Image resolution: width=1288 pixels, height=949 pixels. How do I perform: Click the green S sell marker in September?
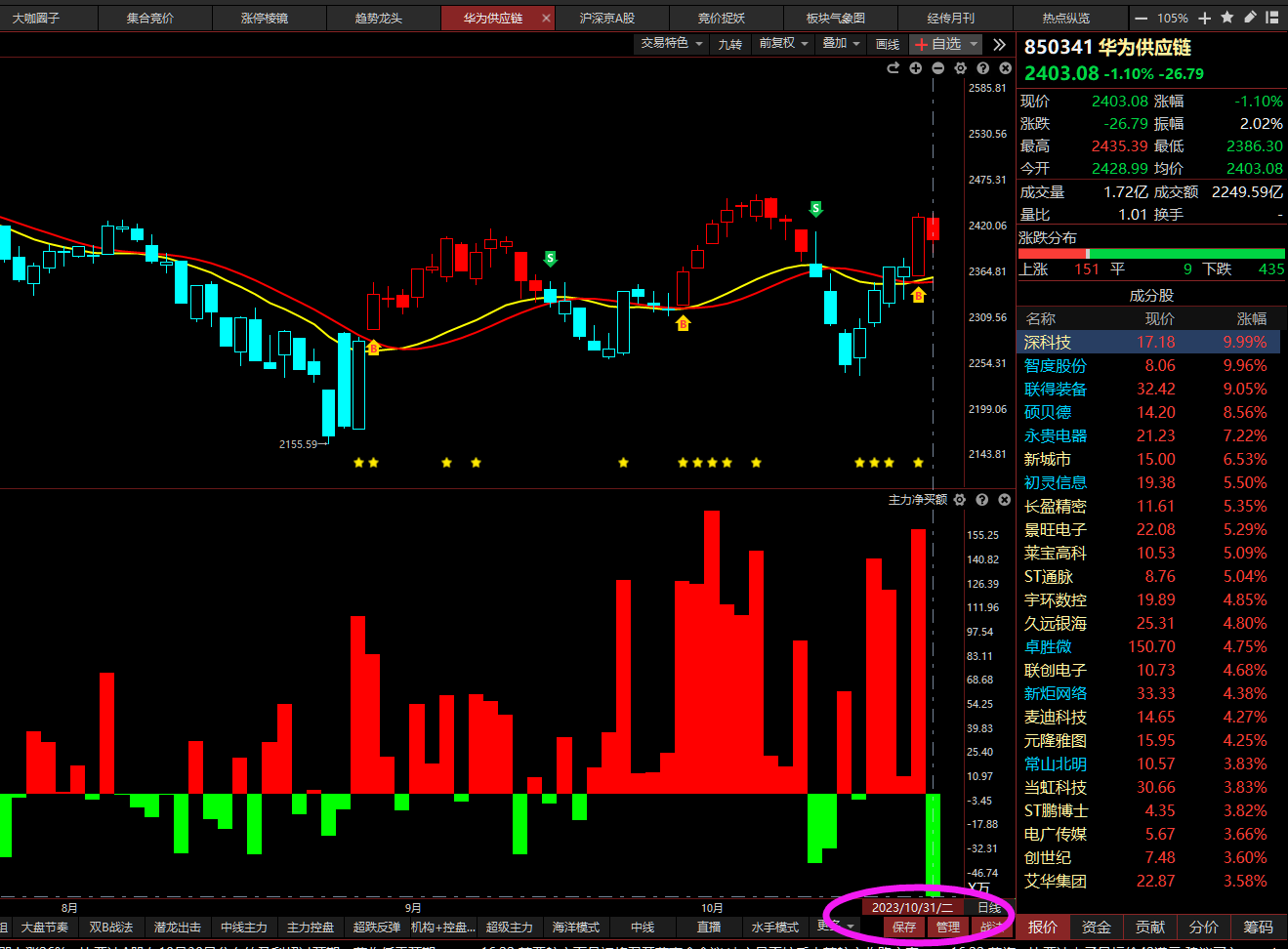[x=551, y=259]
